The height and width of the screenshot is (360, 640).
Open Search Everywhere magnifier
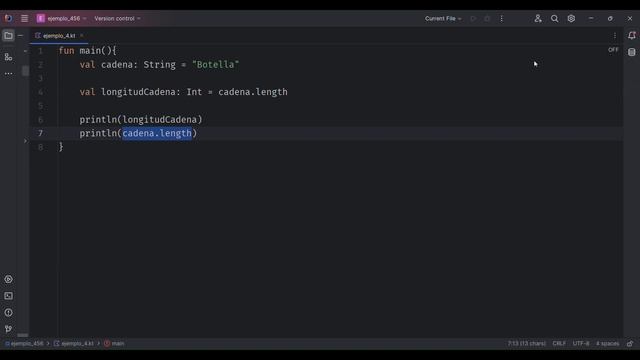pos(554,18)
